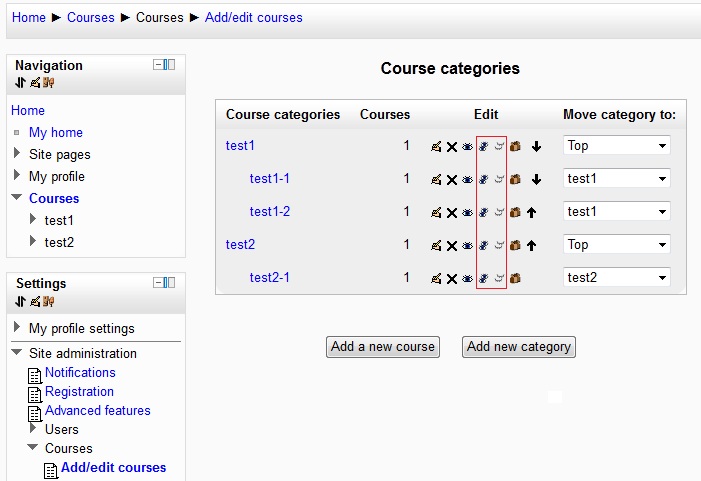Open cohorts icon for test1-2 category
Image resolution: width=701 pixels, height=481 pixels.
coord(515,212)
